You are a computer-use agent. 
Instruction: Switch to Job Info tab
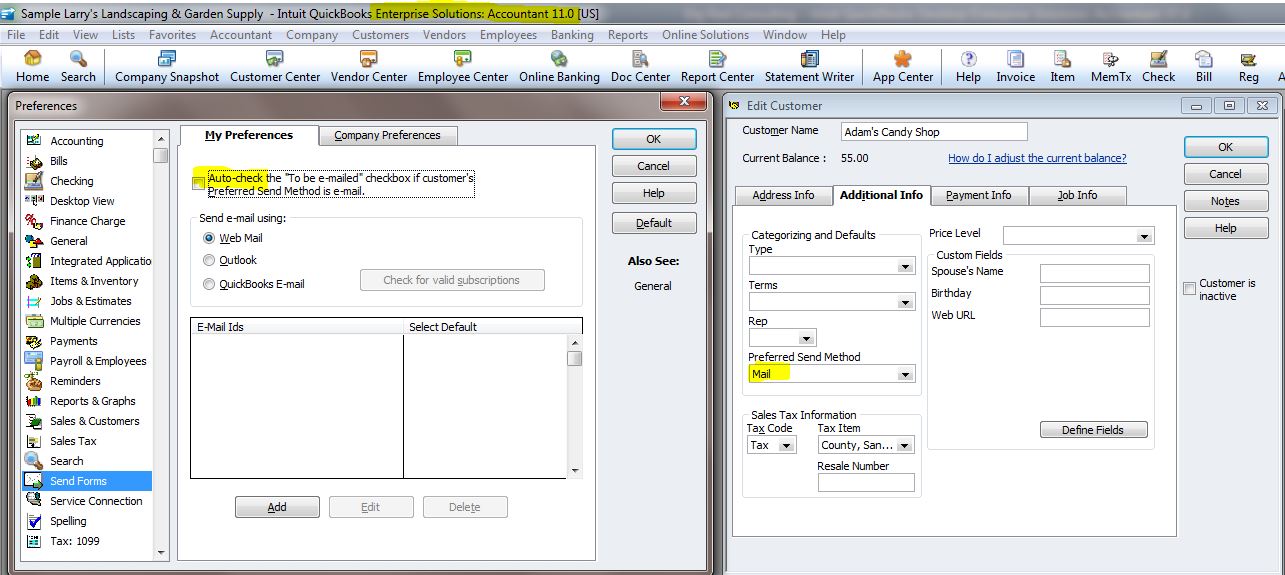(1077, 195)
